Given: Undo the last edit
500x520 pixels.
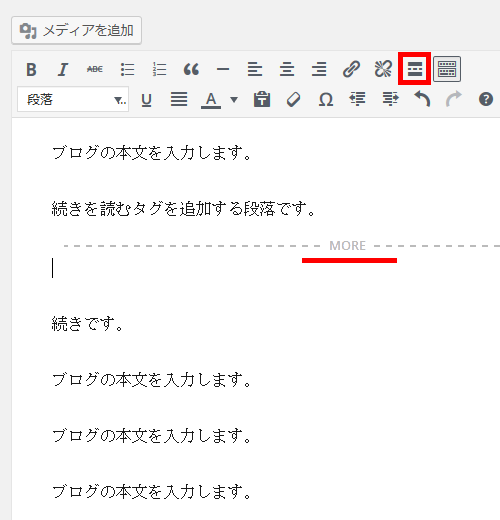Looking at the screenshot, I should (422, 99).
